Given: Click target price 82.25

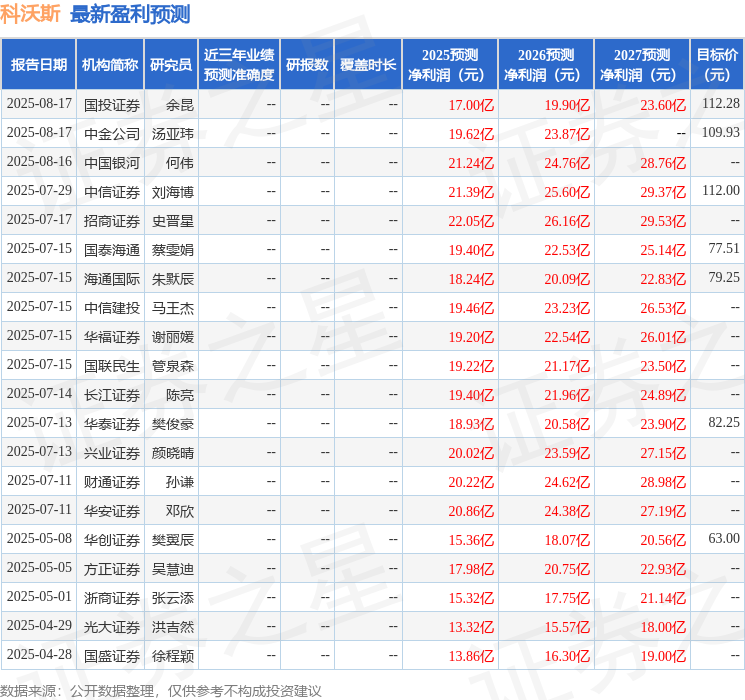Looking at the screenshot, I should 724,422.
